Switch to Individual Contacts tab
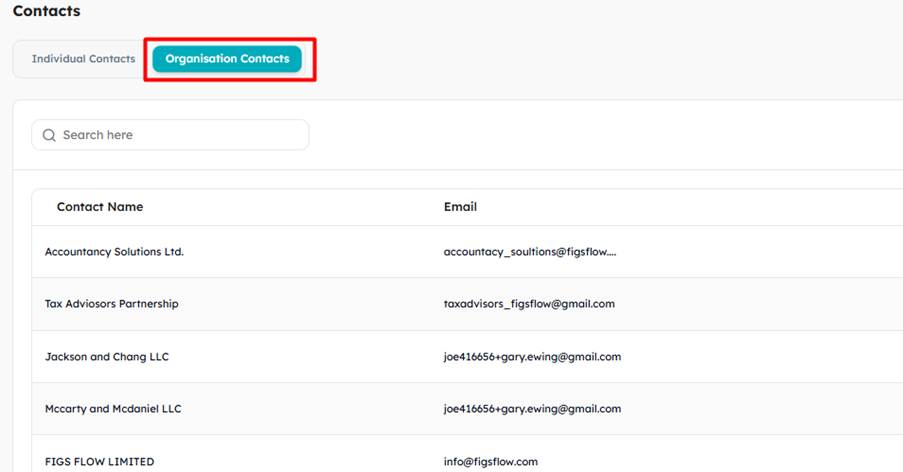Screen dimensions: 903x472 click(84, 59)
